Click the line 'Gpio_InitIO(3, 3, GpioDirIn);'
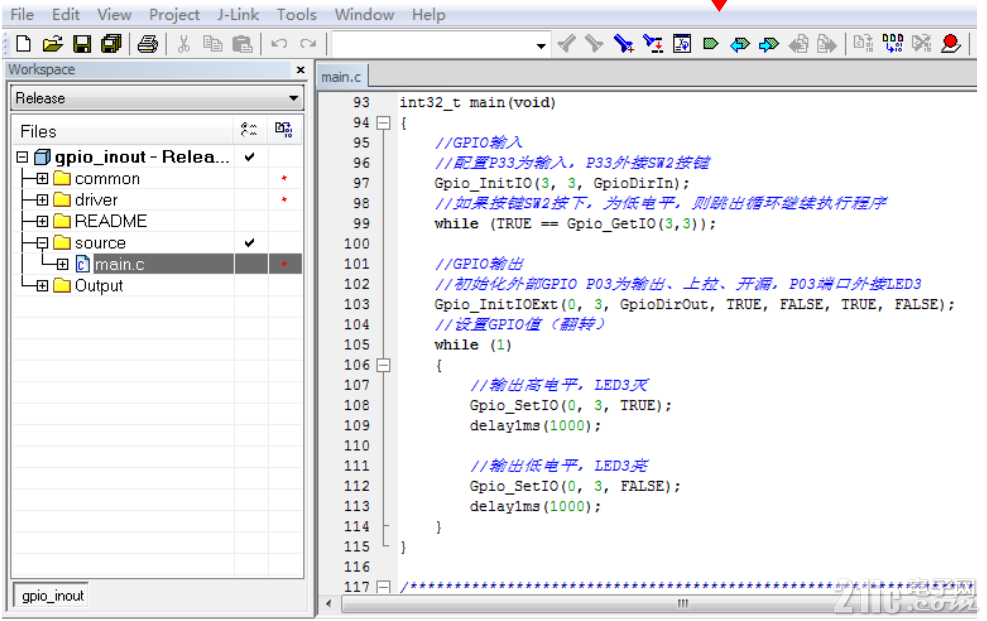The height and width of the screenshot is (621, 987). [x=562, y=183]
